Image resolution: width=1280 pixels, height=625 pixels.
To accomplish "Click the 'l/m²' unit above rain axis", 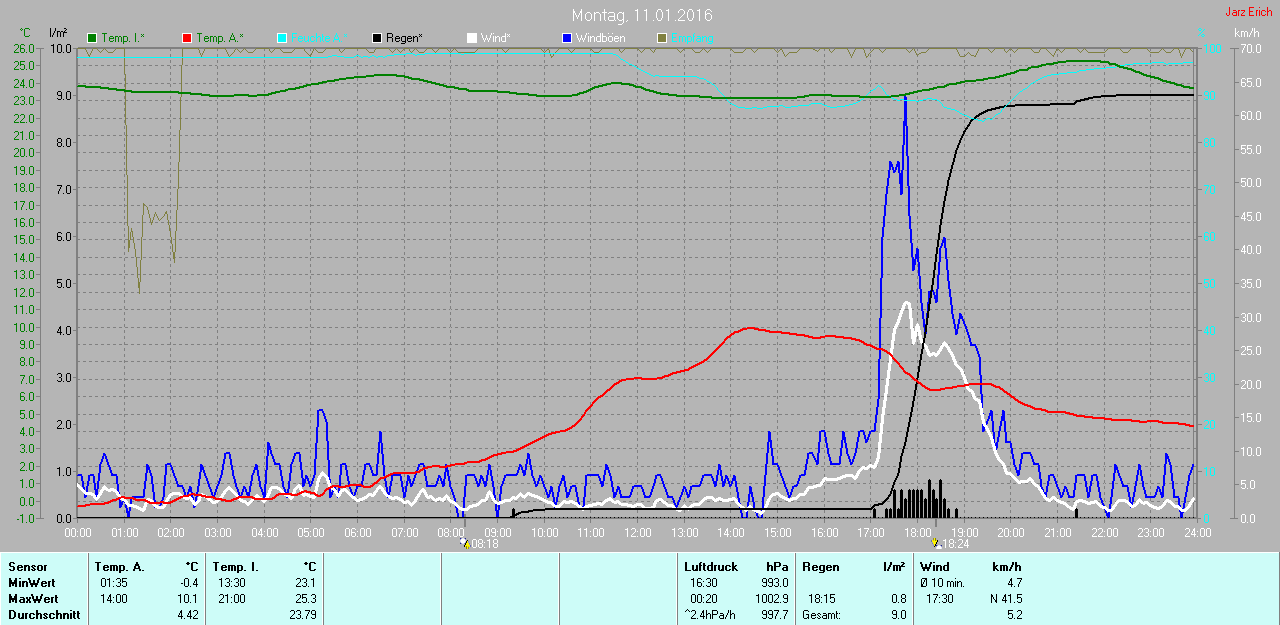I will pos(58,33).
